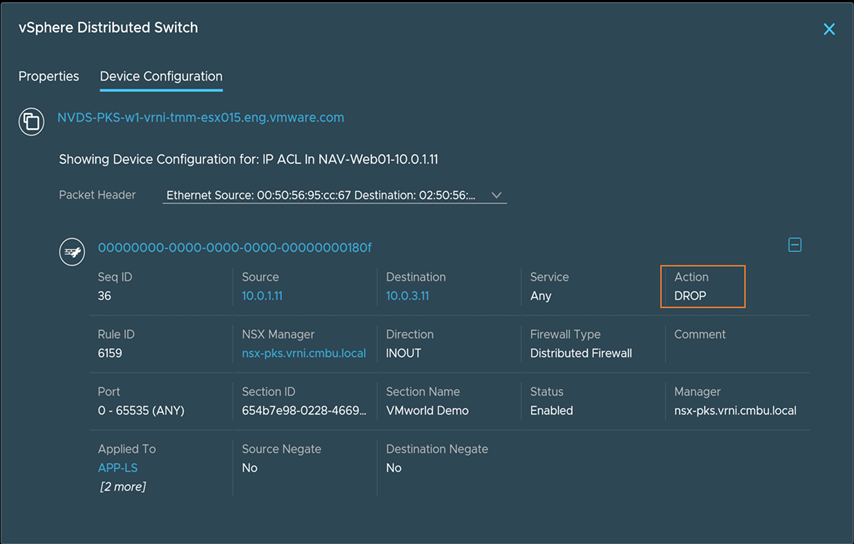
Task: Click the NSX Manager nsx-pks.vrni.cmbu.local link
Action: (x=304, y=353)
